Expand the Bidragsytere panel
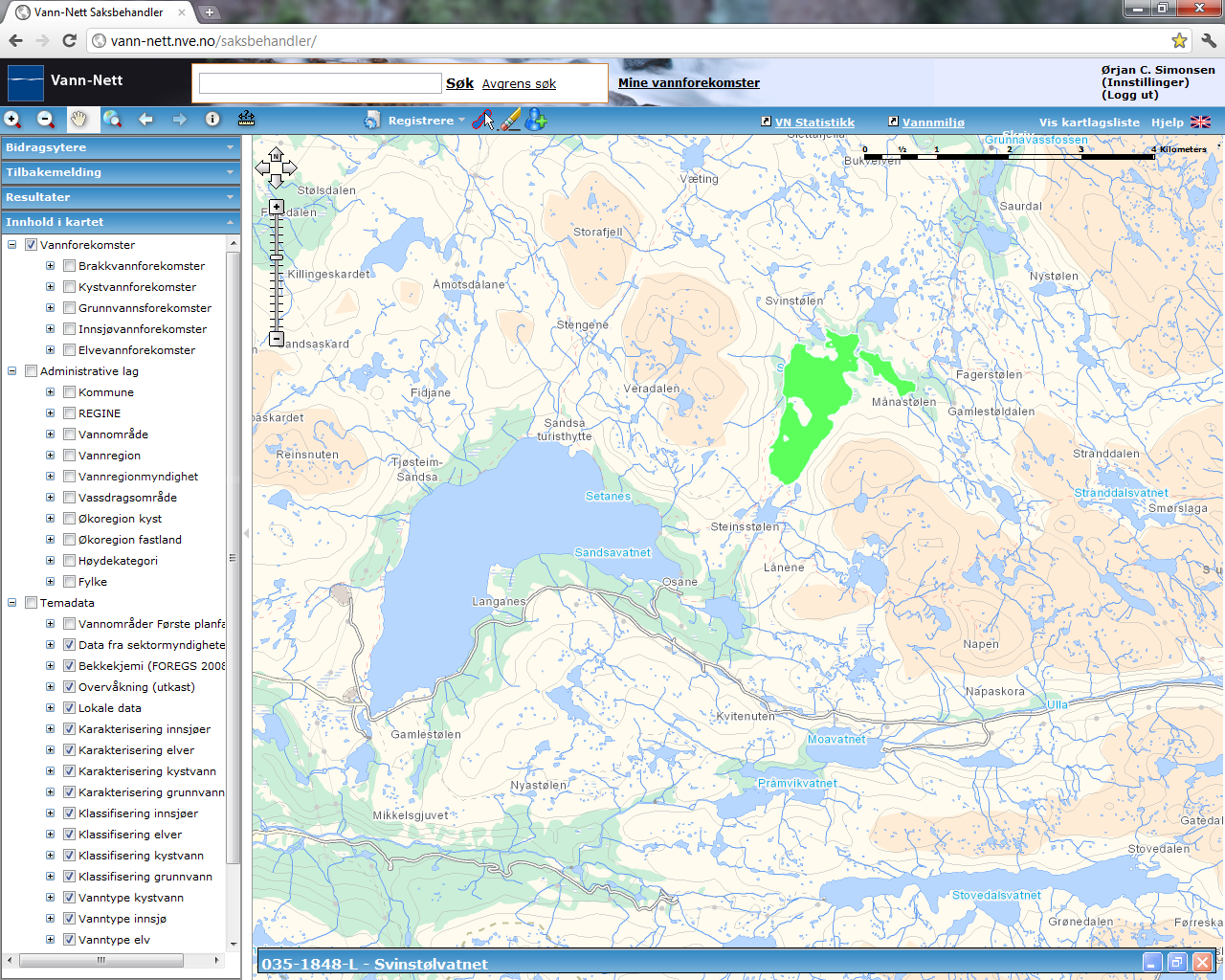 pyautogui.click(x=120, y=147)
